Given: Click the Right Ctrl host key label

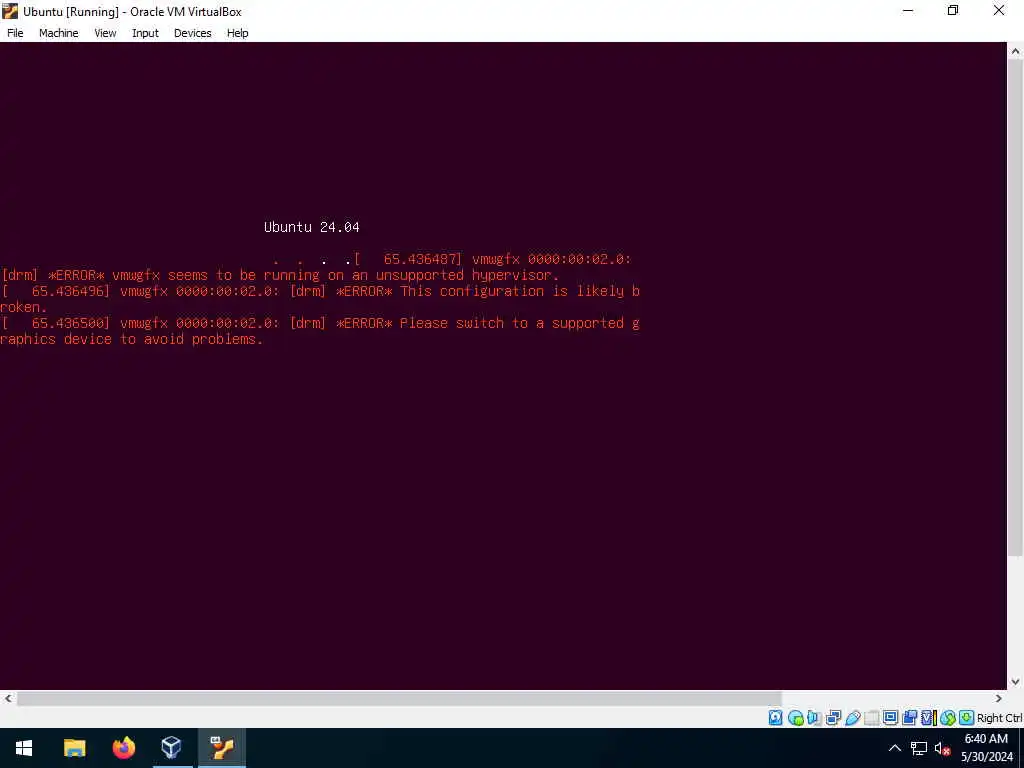Looking at the screenshot, I should click(999, 718).
